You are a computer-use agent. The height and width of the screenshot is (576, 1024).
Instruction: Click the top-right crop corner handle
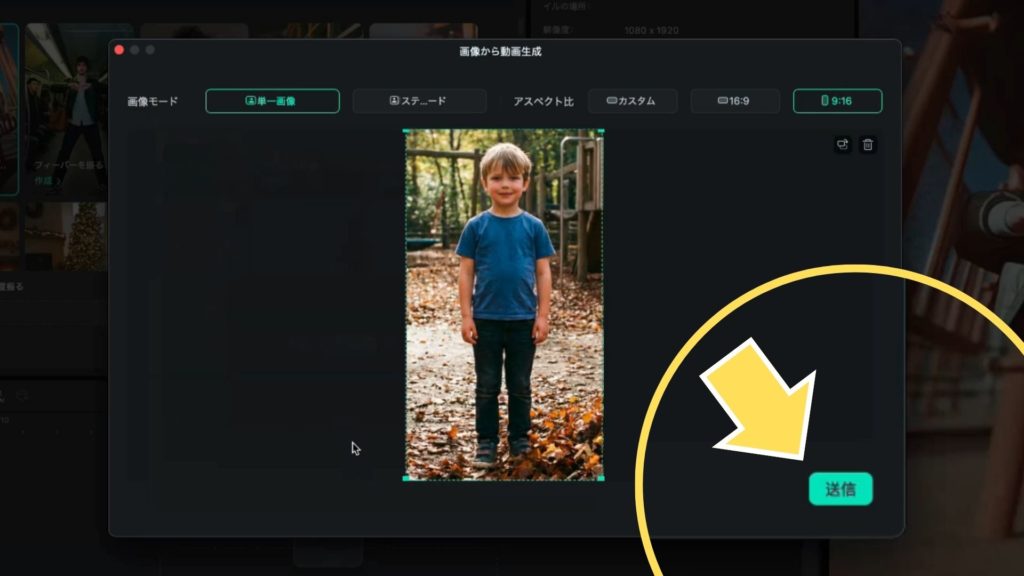[x=602, y=131]
